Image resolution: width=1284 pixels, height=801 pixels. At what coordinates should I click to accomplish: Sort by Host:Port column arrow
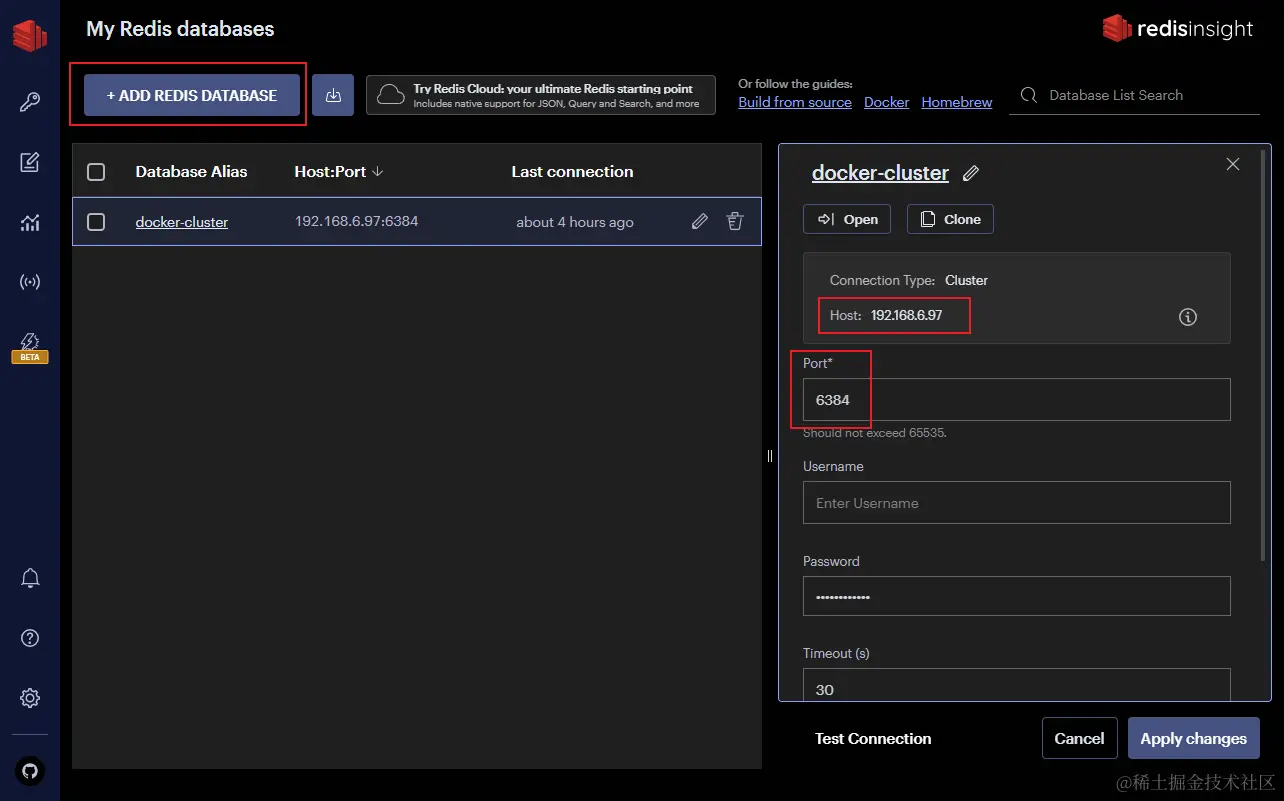click(x=377, y=172)
